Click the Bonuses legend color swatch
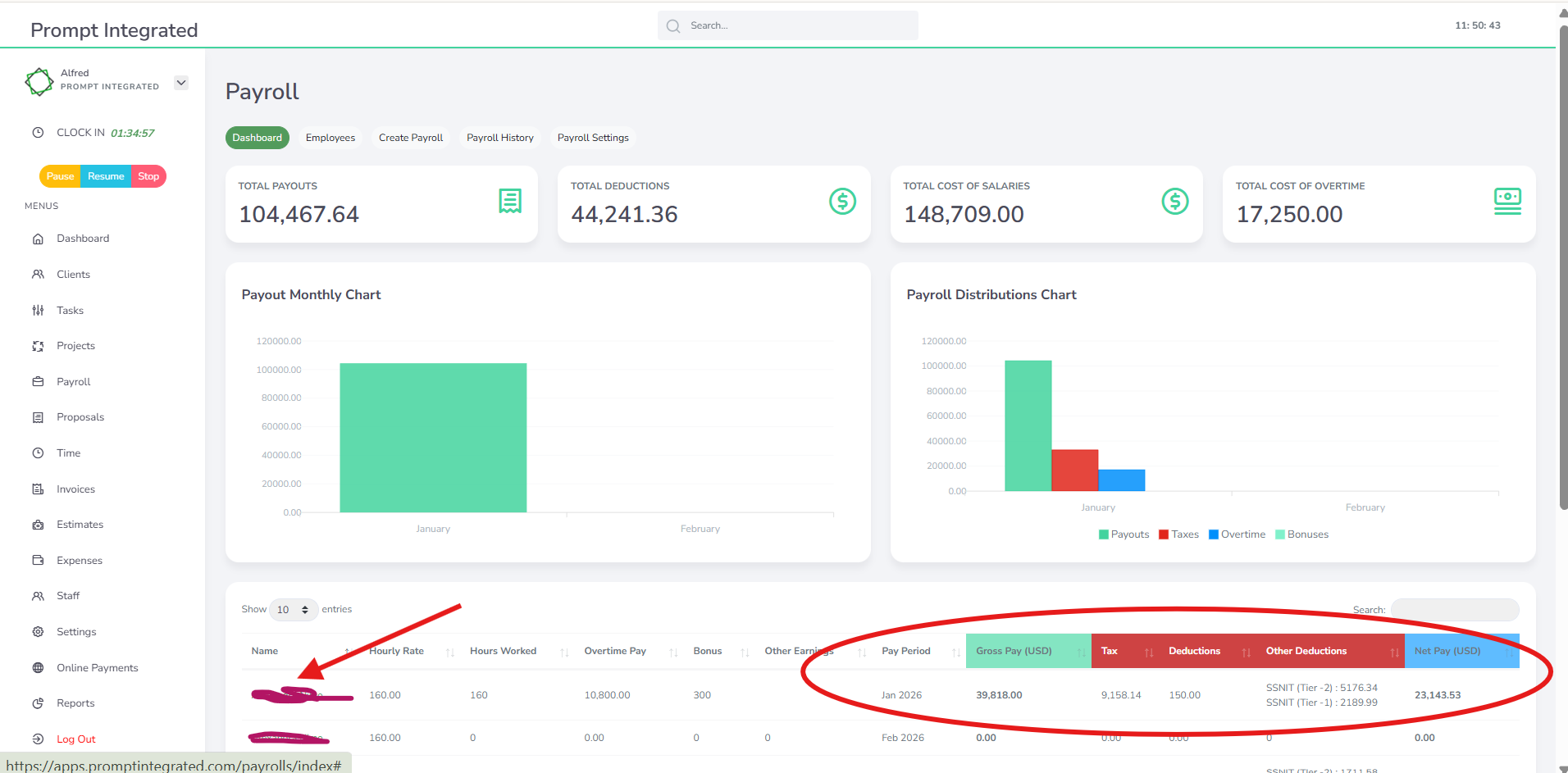The height and width of the screenshot is (773, 1568). [x=1280, y=534]
